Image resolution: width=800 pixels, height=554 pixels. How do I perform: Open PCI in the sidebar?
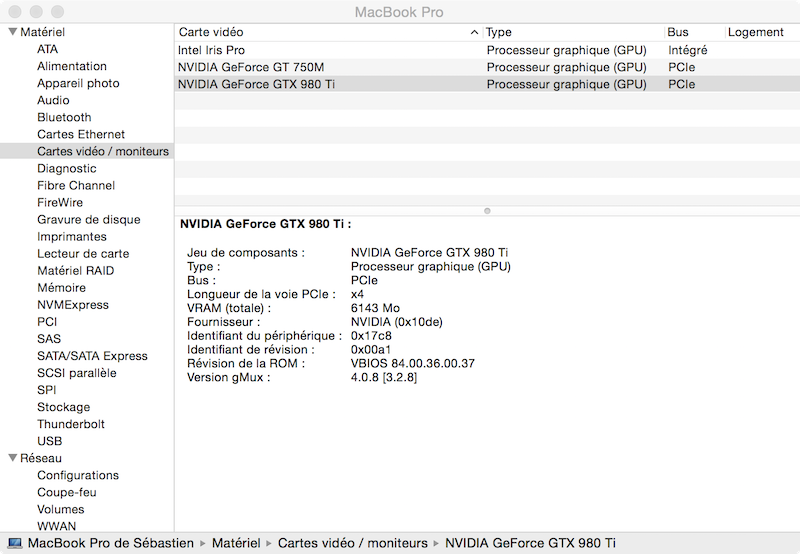(47, 322)
